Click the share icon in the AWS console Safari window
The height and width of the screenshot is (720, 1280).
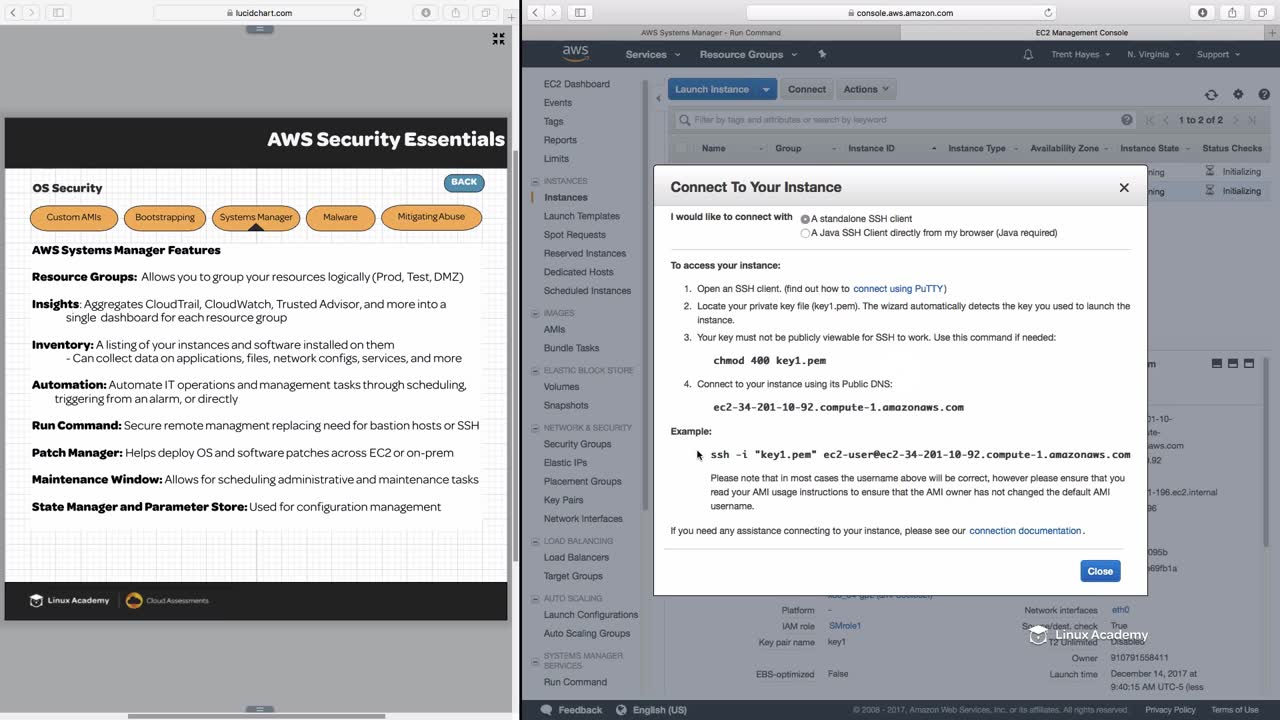pos(1232,13)
